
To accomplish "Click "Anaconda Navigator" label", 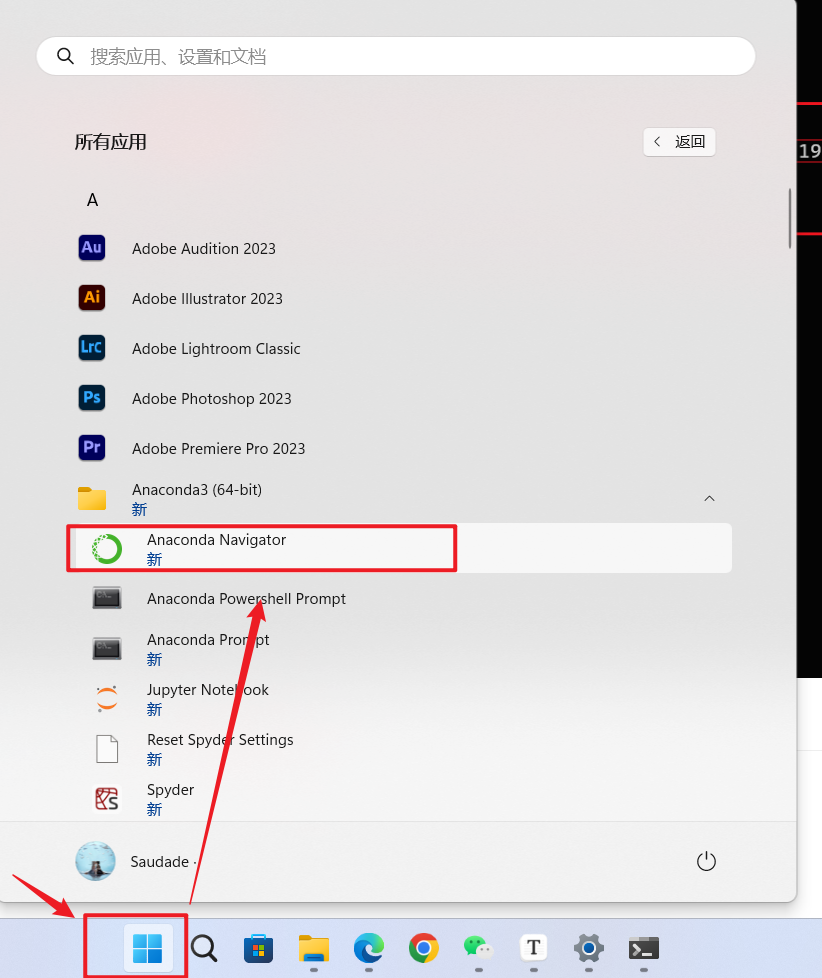I will point(216,540).
